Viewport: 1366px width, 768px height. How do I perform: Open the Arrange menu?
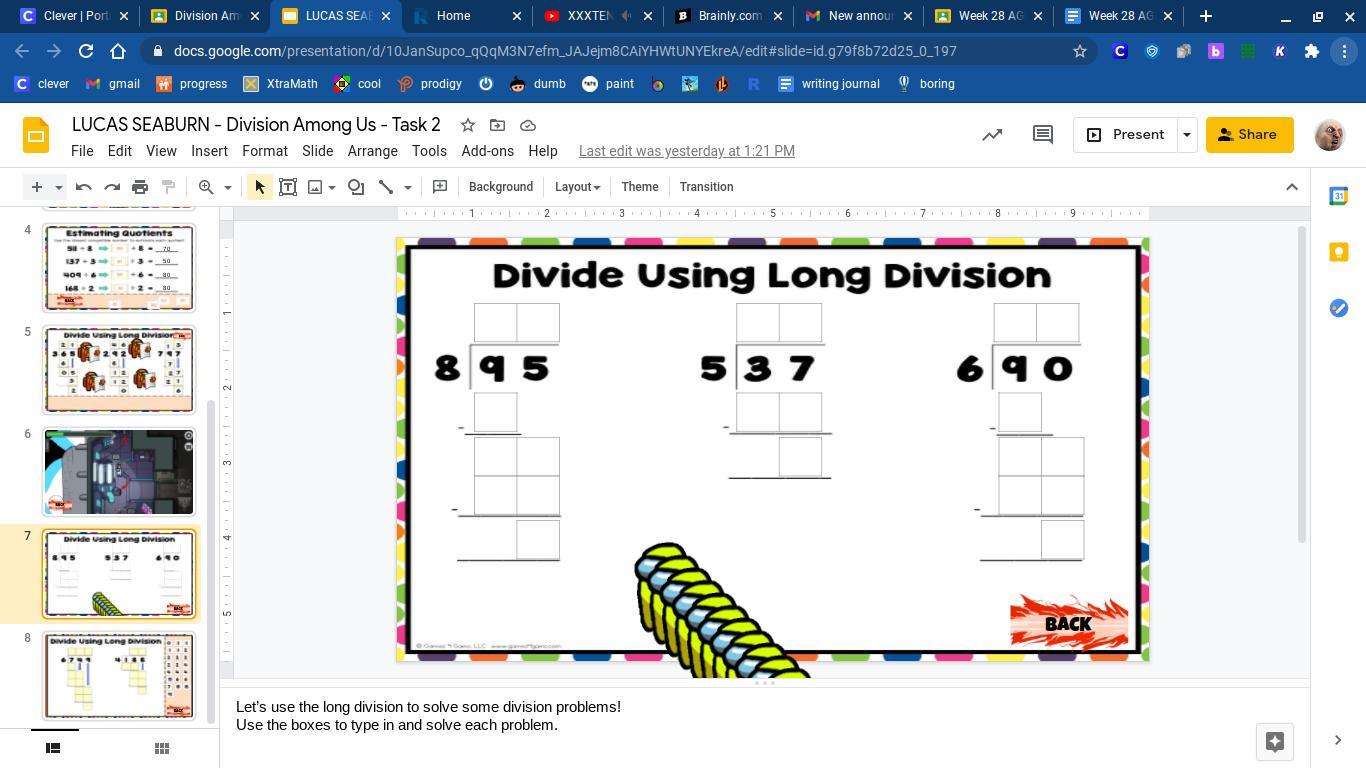(372, 151)
